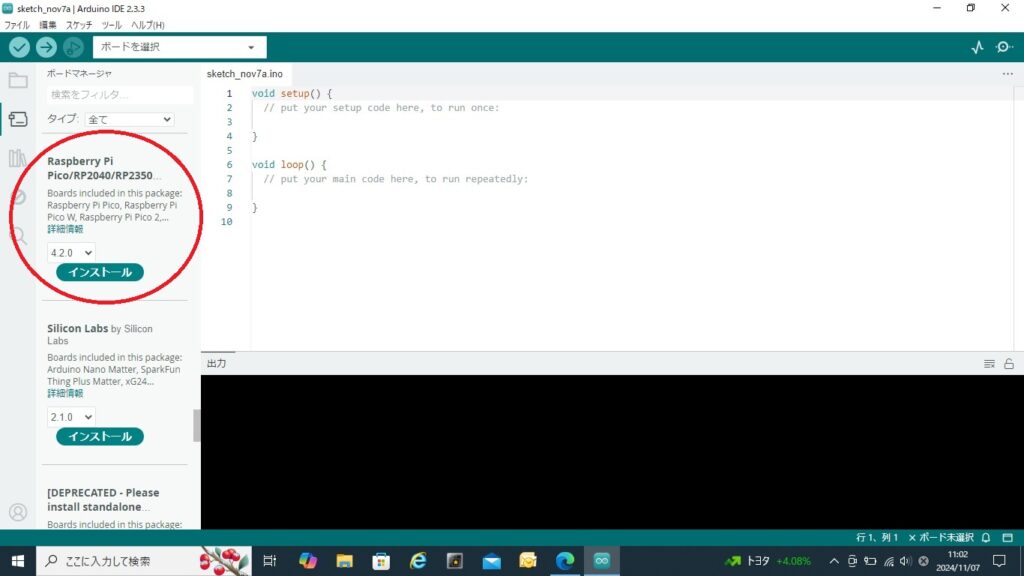Open the Silicon Labs version 2.1.0 dropdown

click(x=71, y=417)
